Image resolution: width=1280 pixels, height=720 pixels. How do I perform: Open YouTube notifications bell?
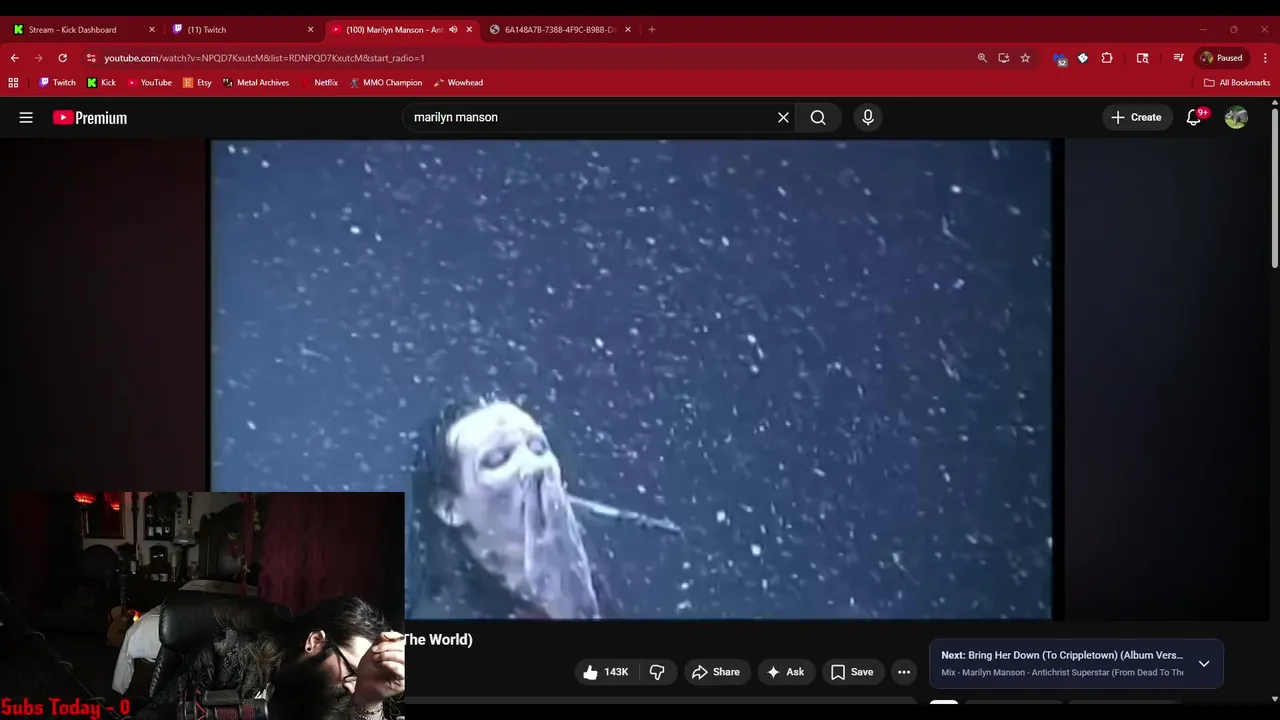(x=1194, y=117)
